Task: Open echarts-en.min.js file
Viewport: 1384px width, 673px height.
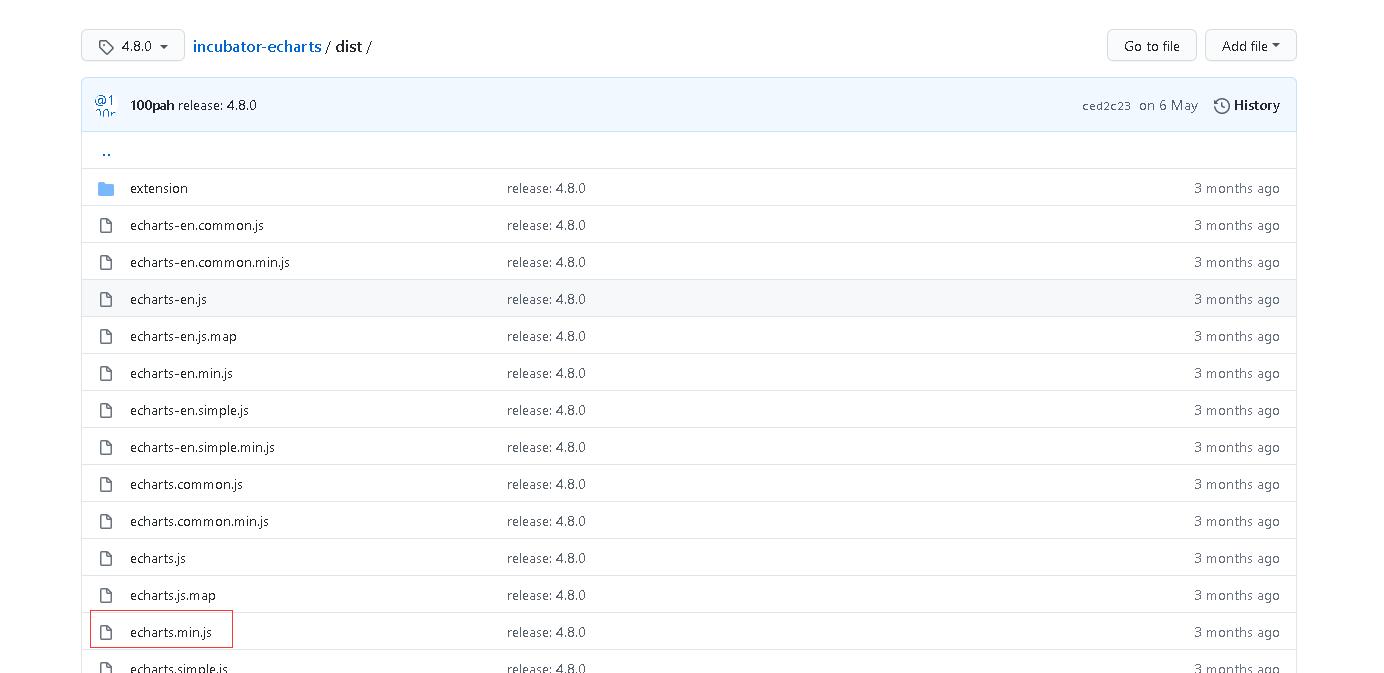Action: tap(181, 373)
